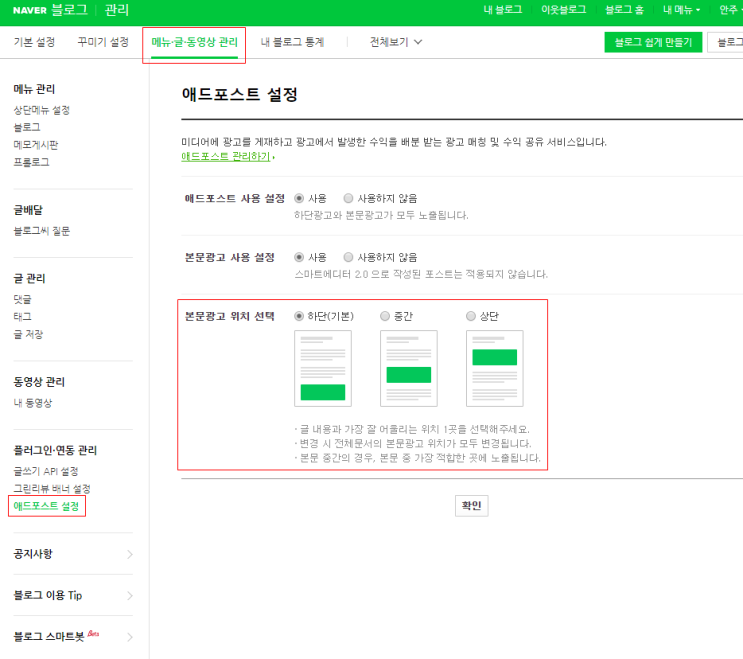Open 상단메뉴 설정 in sidebar
This screenshot has height=659, width=743.
pyautogui.click(x=42, y=110)
